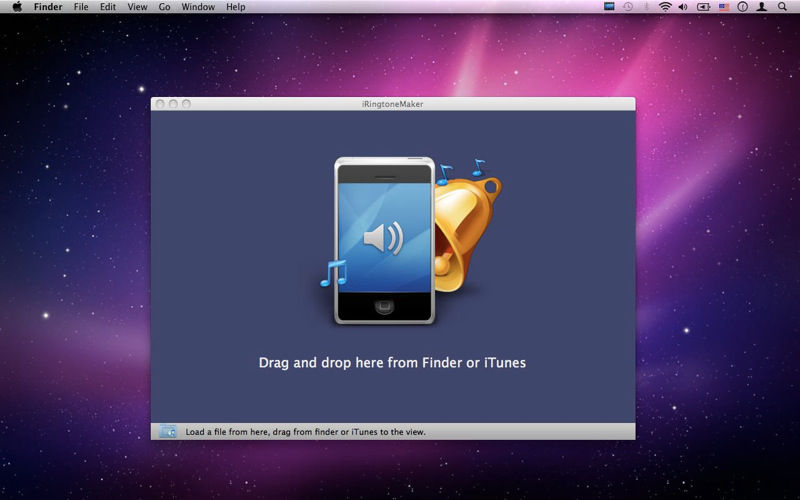Open the Window menu

[198, 7]
